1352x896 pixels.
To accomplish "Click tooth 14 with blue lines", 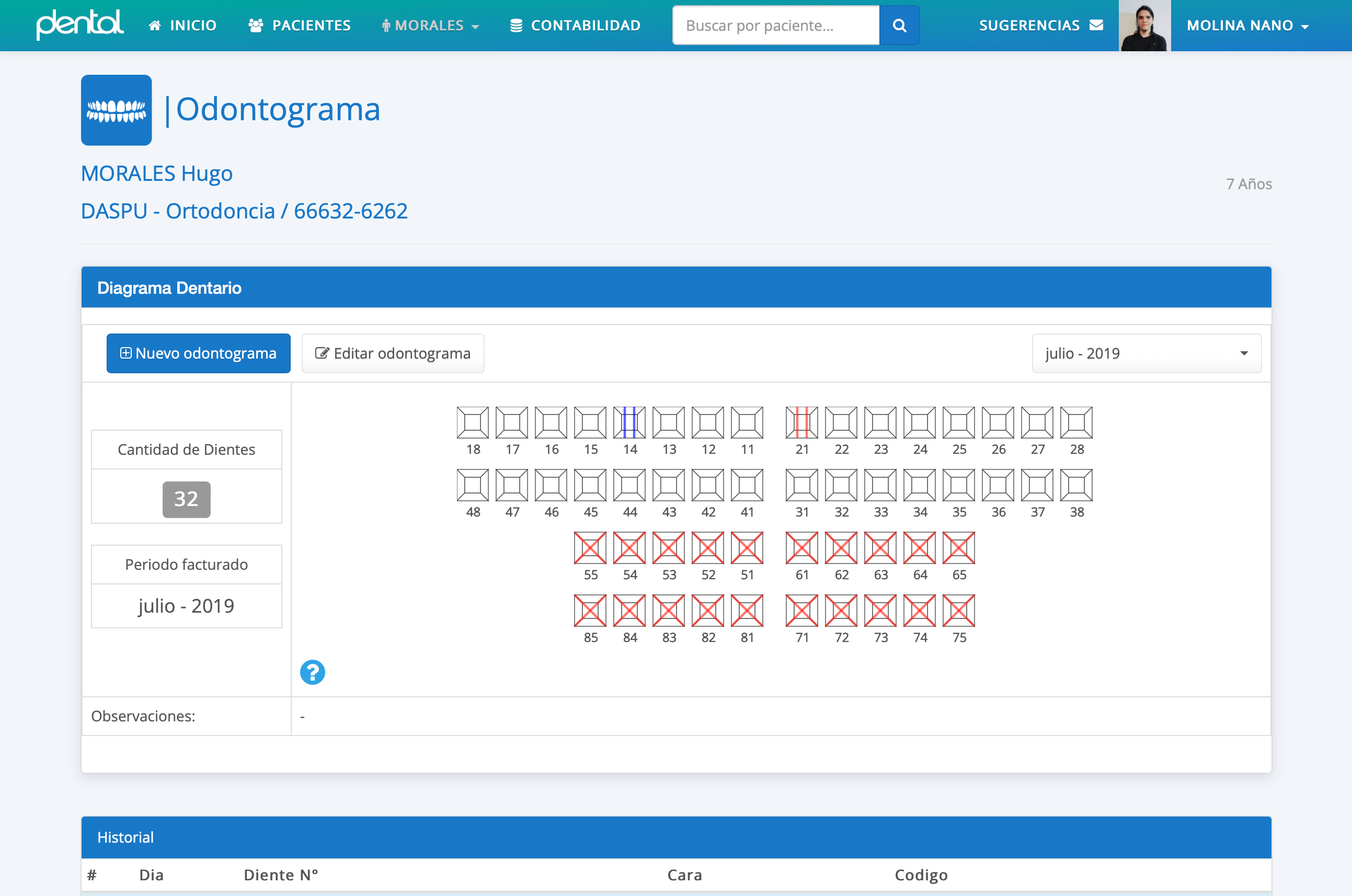I will point(629,422).
